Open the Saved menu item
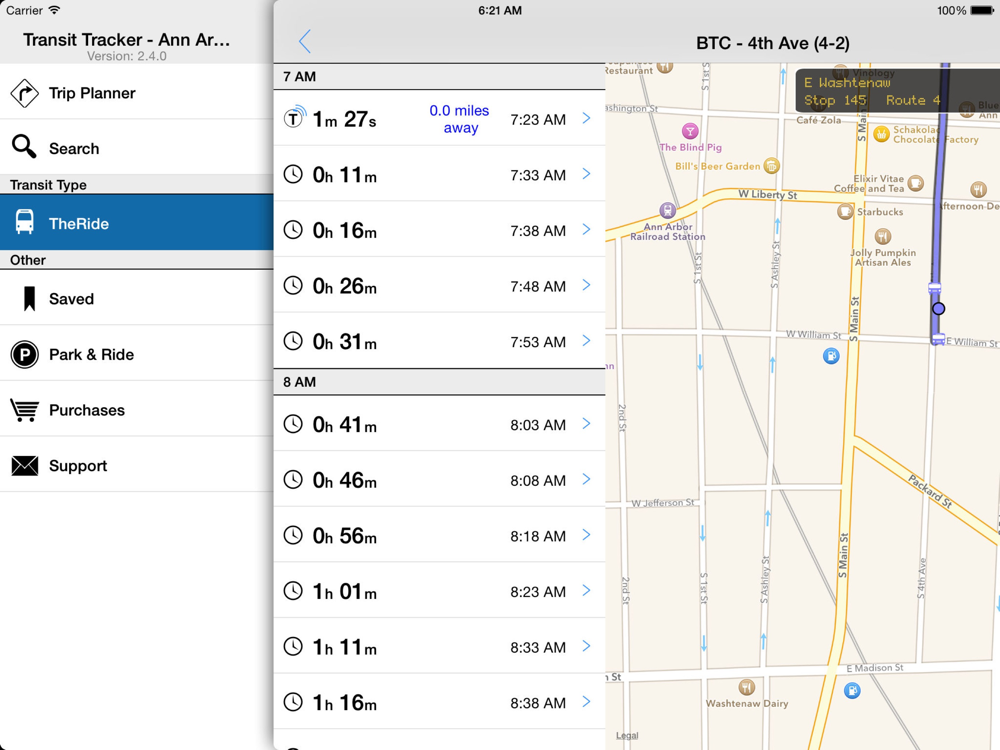This screenshot has height=750, width=1000. [x=136, y=298]
